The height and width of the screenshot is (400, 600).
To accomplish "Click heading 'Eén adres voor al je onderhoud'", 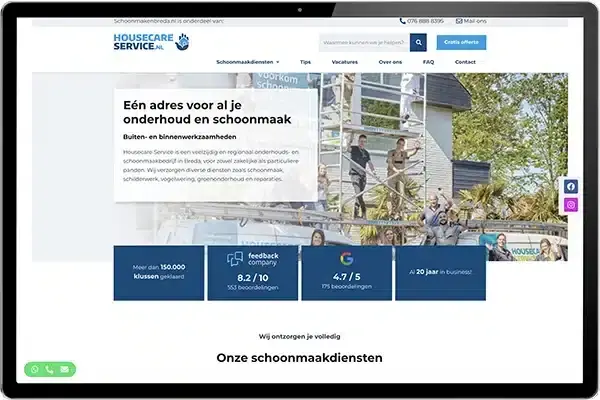I will tap(207, 112).
